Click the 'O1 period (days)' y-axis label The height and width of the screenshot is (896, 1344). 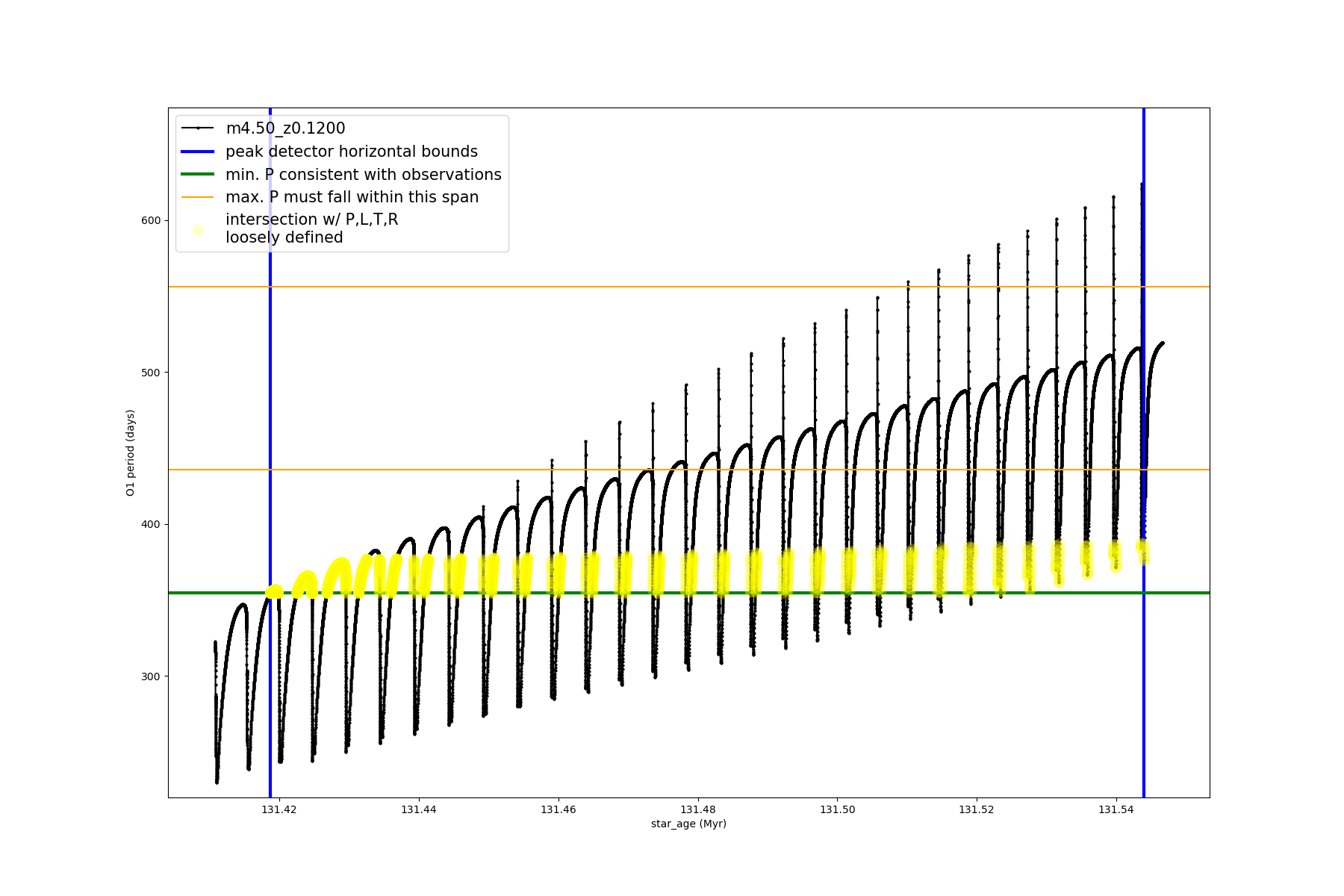tap(131, 452)
